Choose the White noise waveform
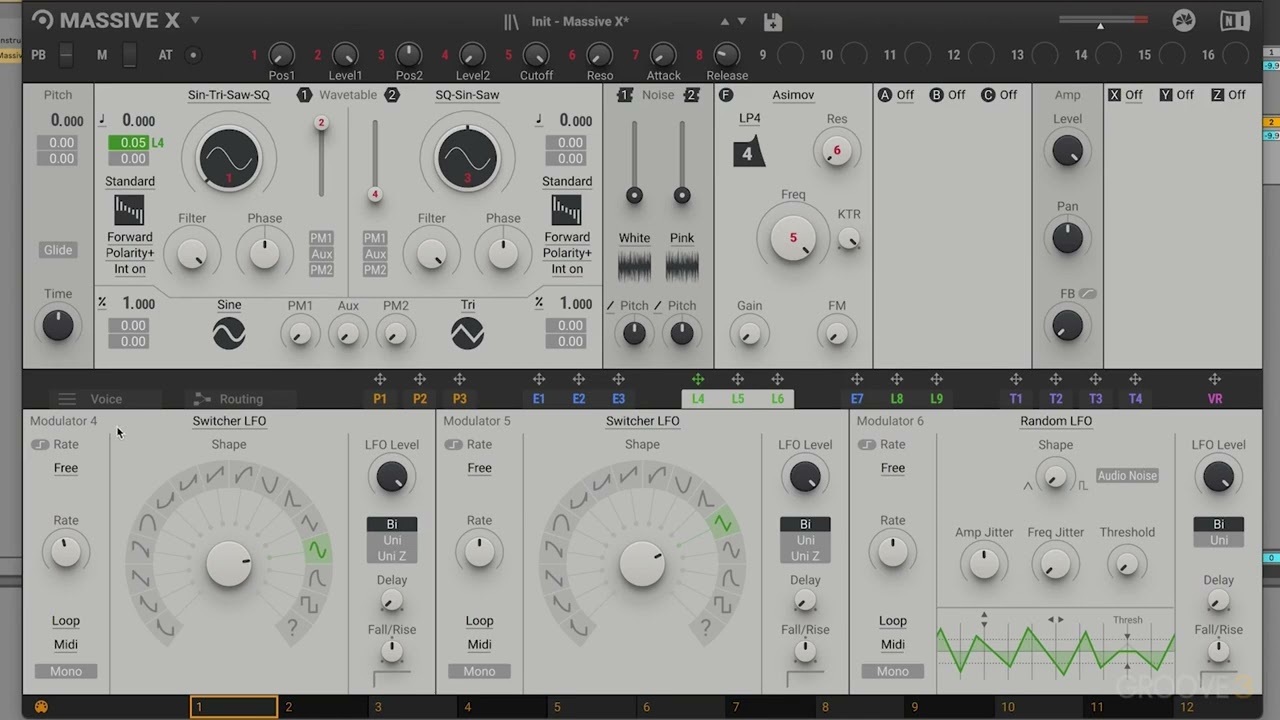Viewport: 1280px width, 720px height. point(634,265)
